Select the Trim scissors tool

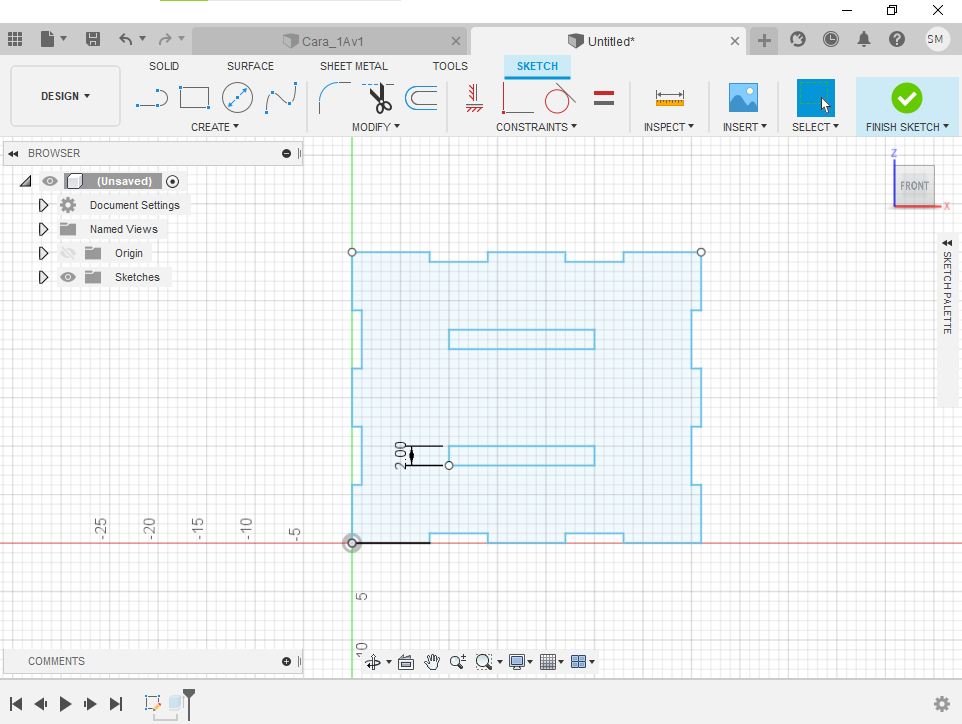coord(380,98)
